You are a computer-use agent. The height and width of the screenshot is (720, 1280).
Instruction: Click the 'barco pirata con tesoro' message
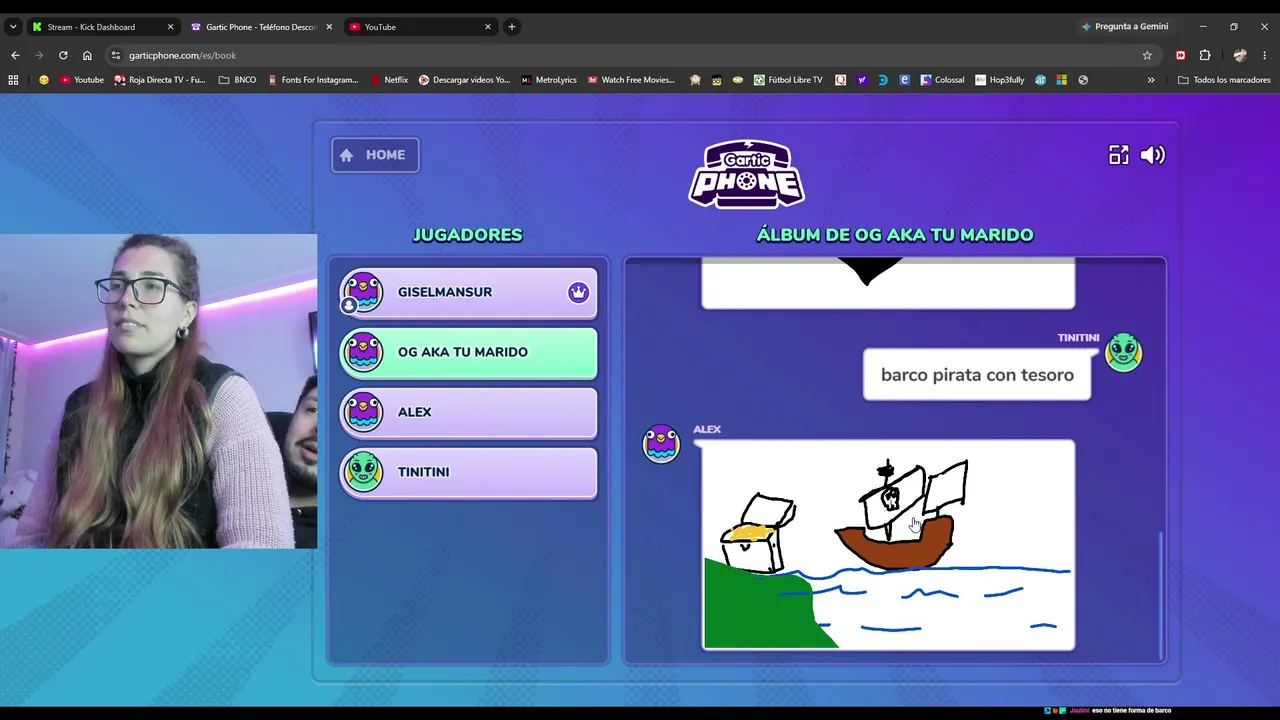coord(977,375)
